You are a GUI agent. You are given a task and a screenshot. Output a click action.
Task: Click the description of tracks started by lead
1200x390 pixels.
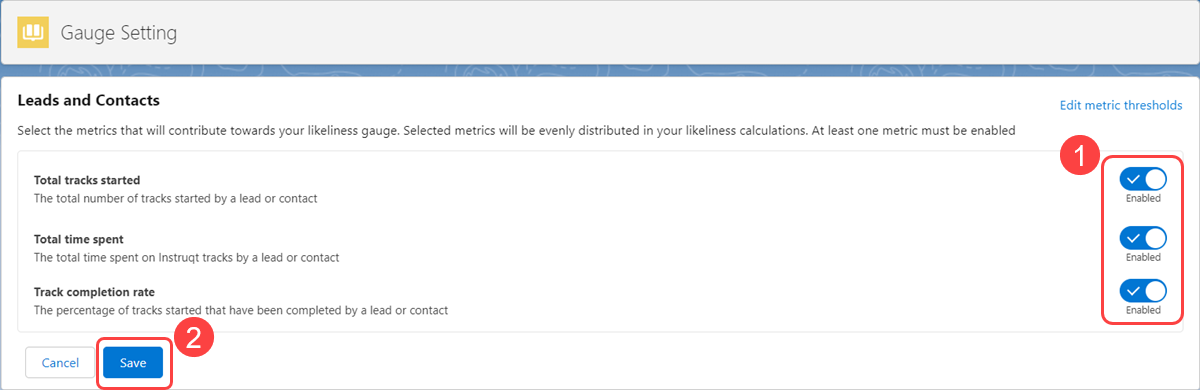click(x=176, y=198)
